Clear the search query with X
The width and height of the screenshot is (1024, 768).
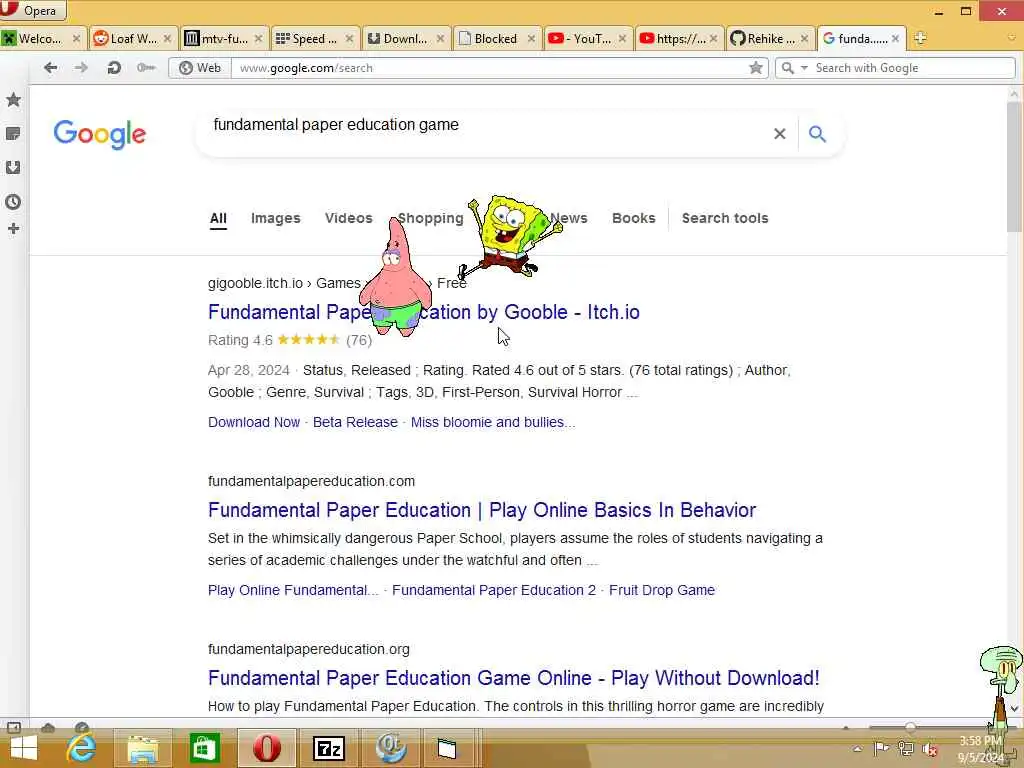[x=779, y=134]
